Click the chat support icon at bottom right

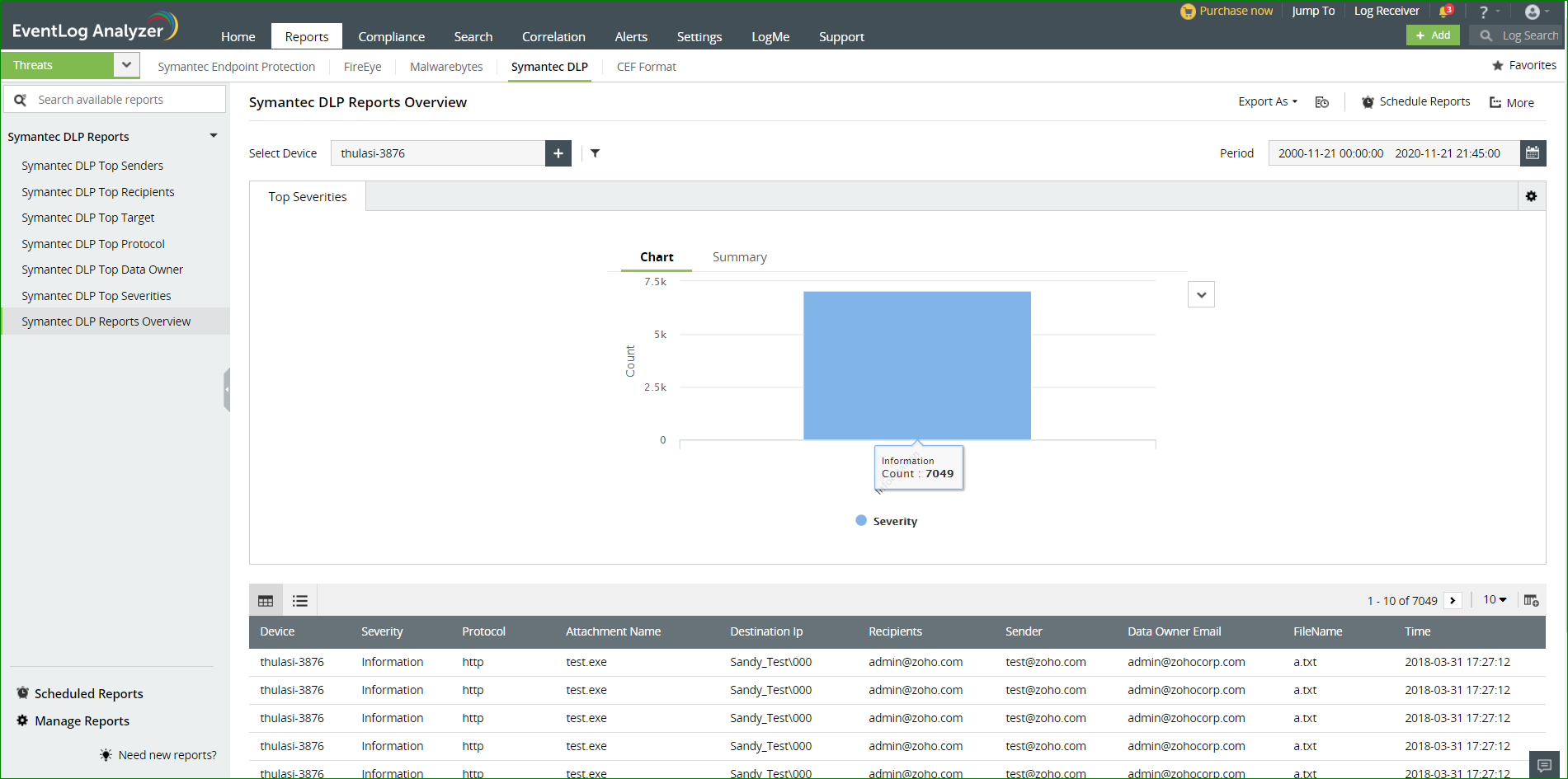coord(1544,765)
